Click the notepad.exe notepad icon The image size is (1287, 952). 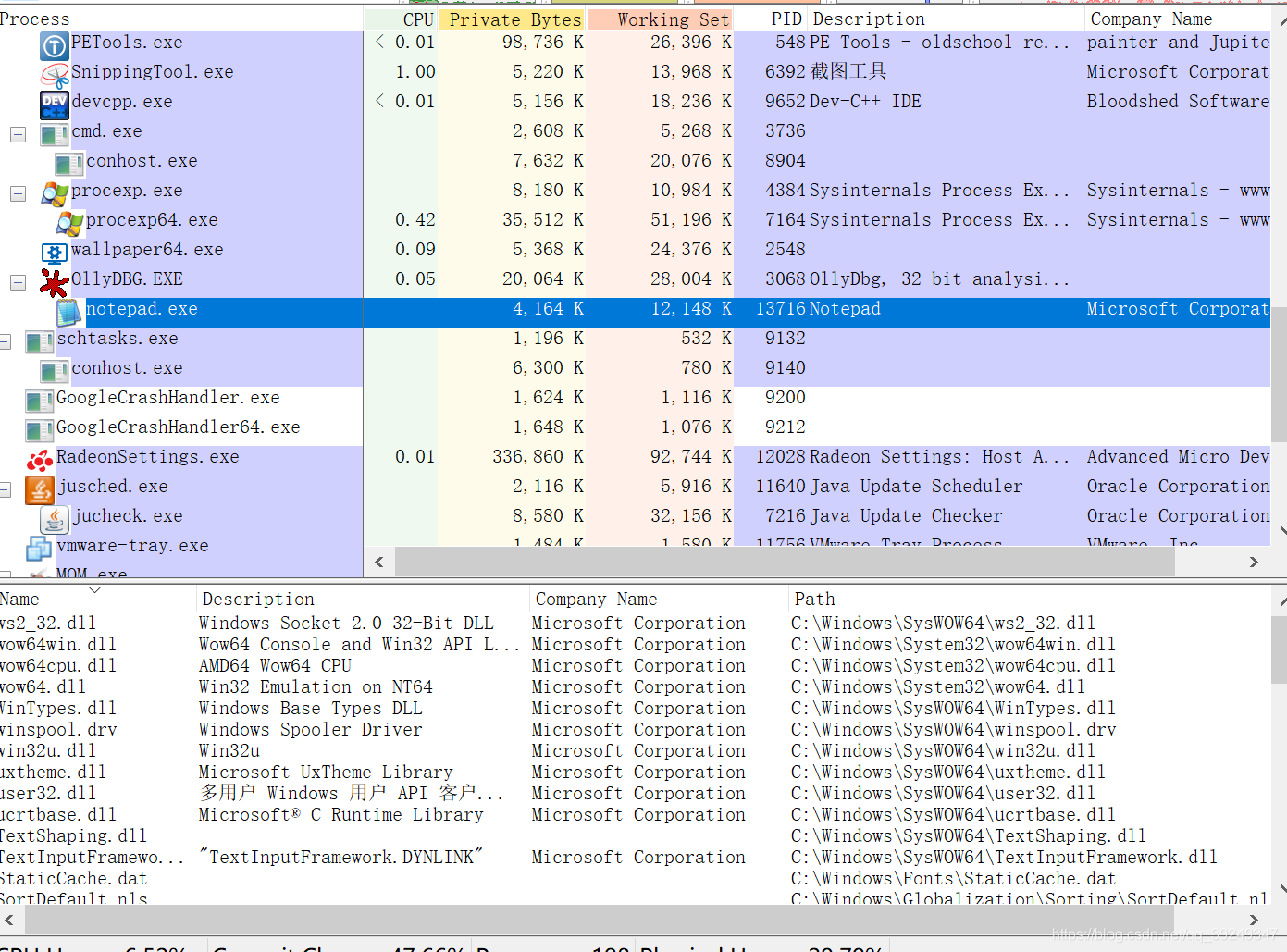69,312
